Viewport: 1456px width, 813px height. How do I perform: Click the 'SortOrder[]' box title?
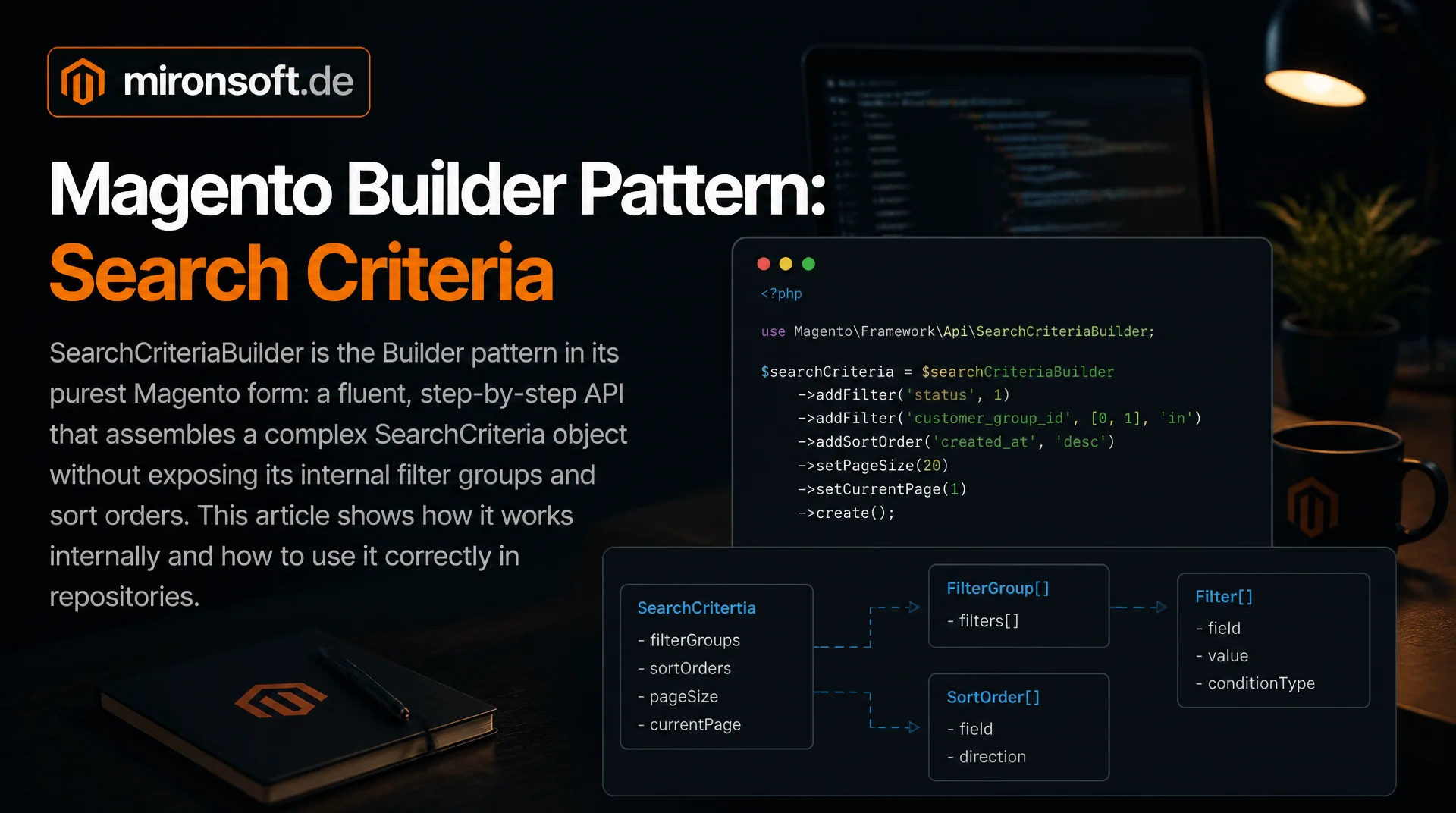click(993, 697)
